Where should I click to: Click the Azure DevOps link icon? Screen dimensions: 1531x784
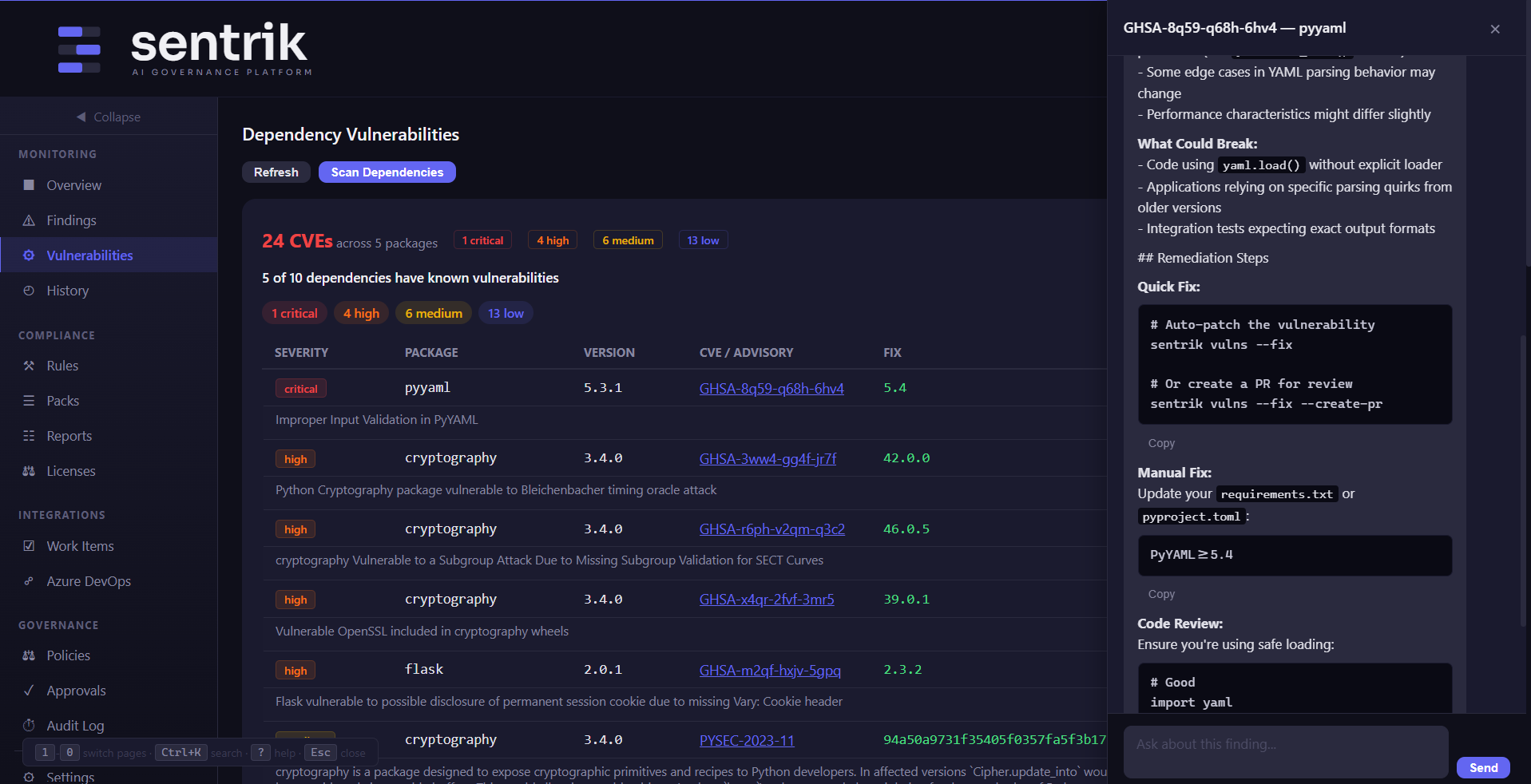[x=29, y=581]
